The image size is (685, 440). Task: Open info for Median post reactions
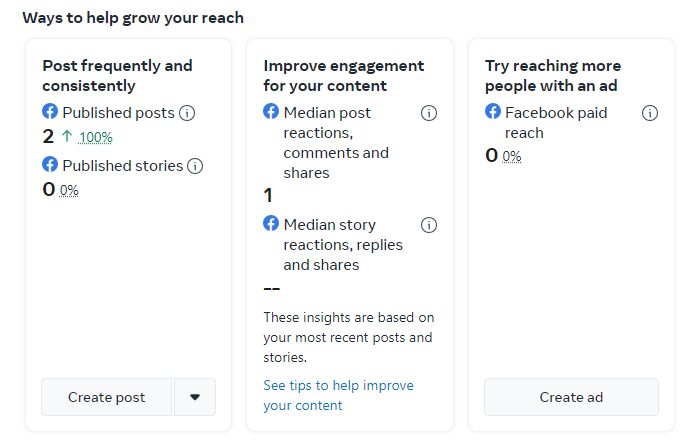[x=429, y=113]
